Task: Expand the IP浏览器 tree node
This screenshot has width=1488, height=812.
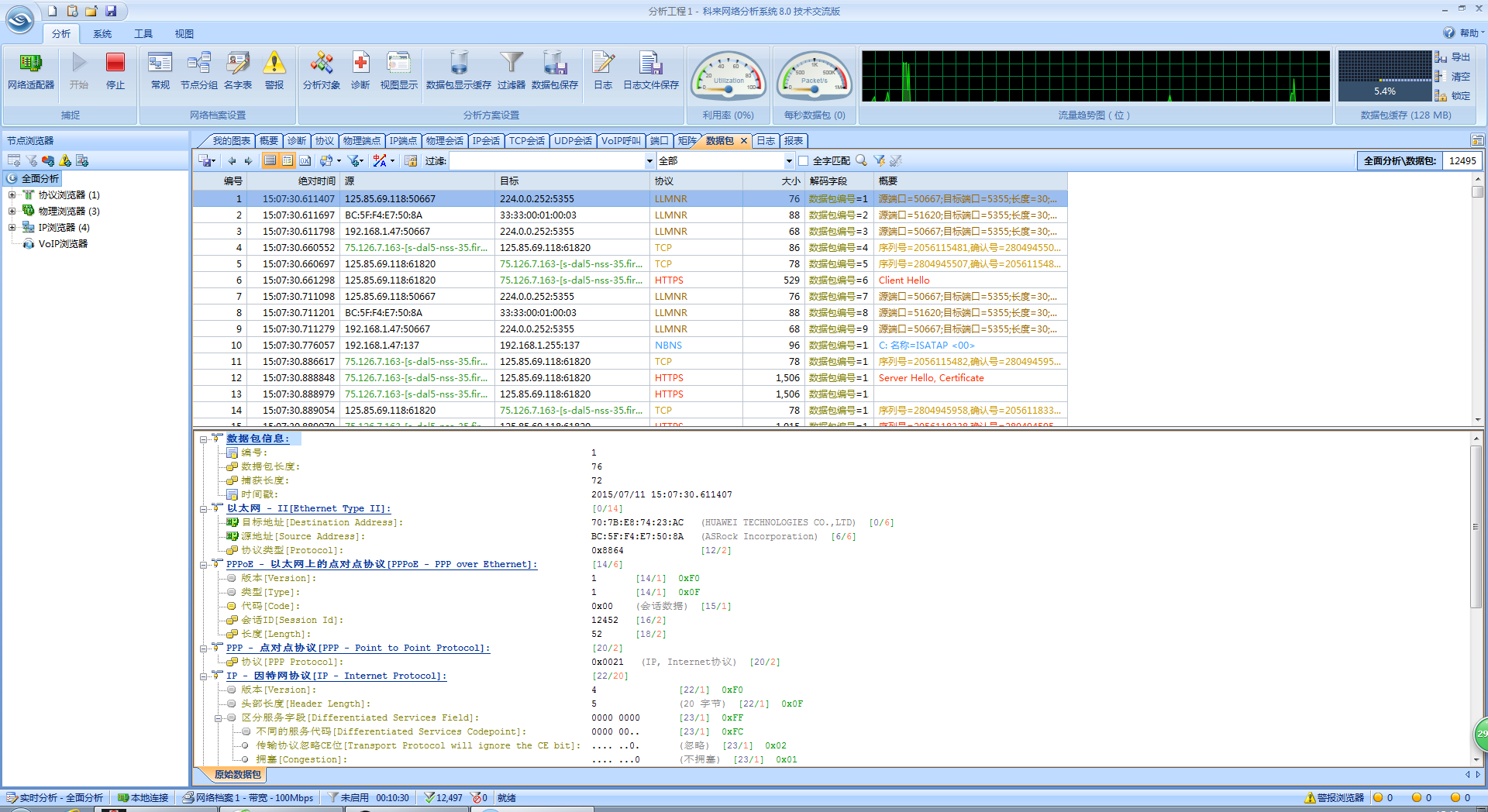Action: click(x=12, y=228)
